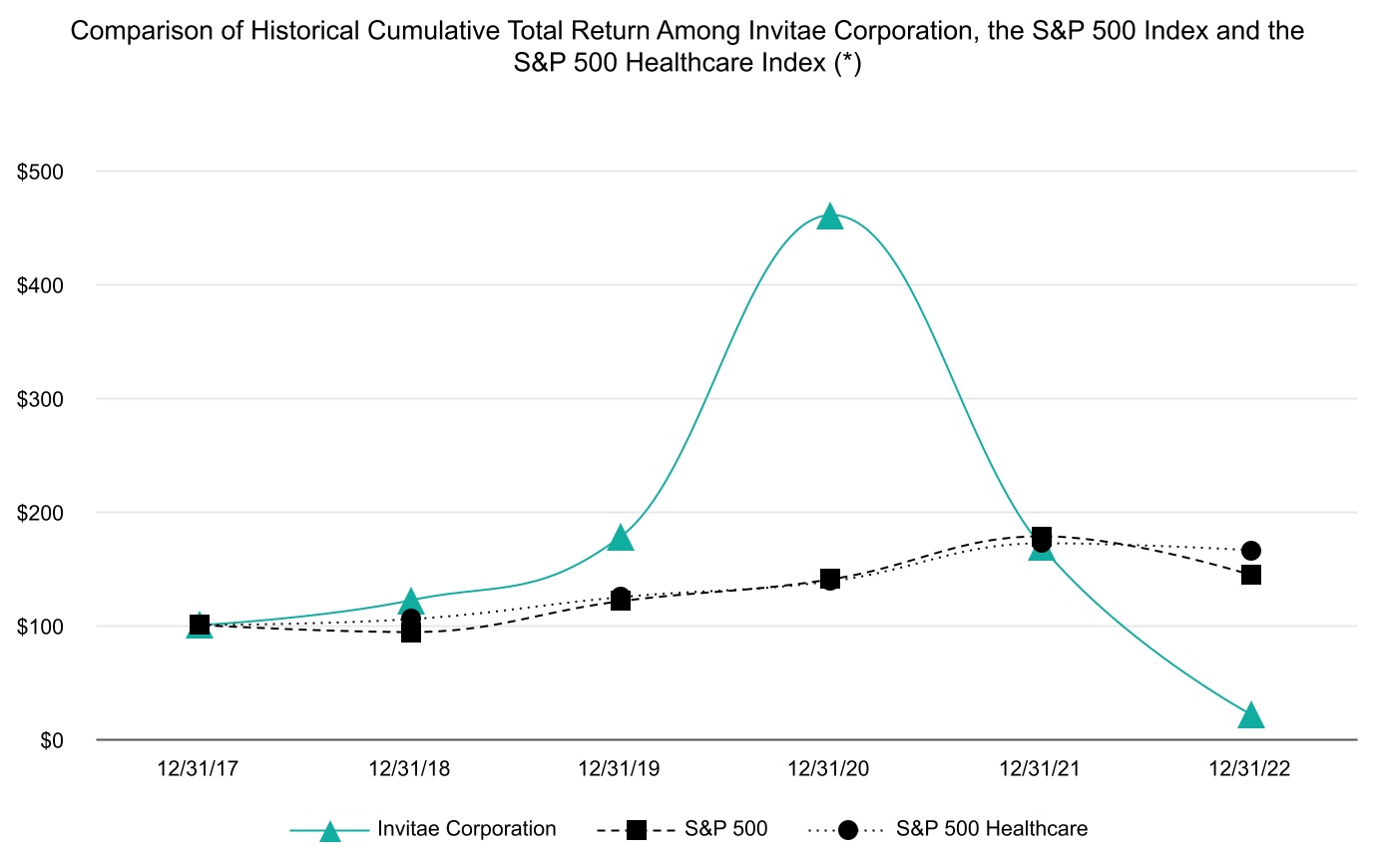Select the 12/31/22 x-axis label
The width and height of the screenshot is (1377, 868).
(1249, 768)
